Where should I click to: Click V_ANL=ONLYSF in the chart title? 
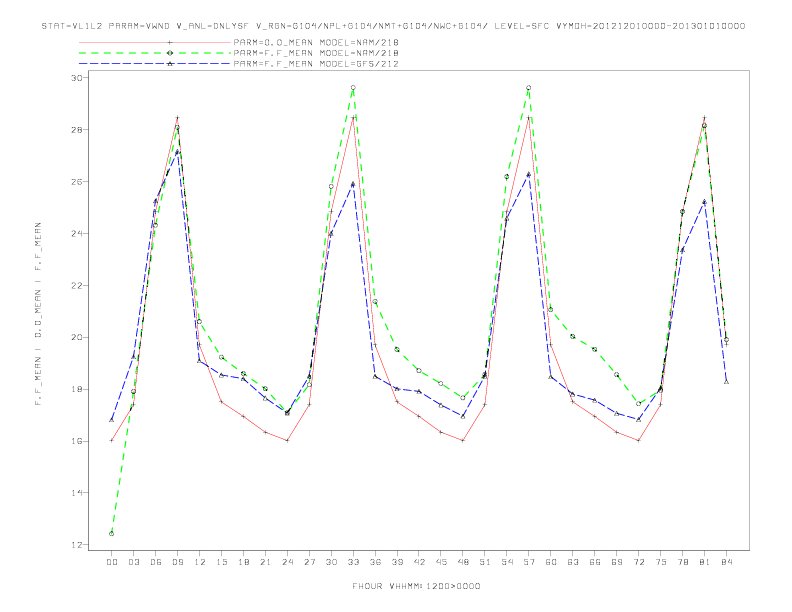coord(213,26)
